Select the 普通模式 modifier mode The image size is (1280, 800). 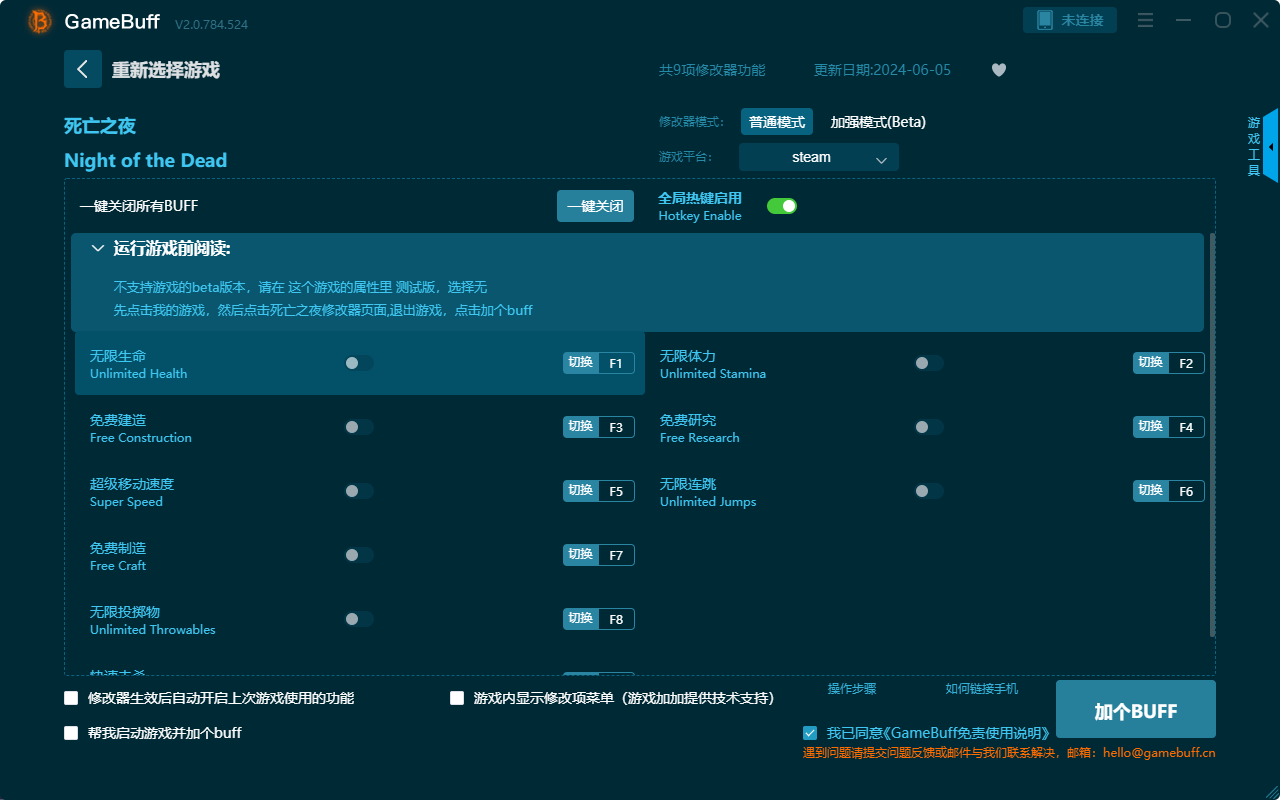777,121
